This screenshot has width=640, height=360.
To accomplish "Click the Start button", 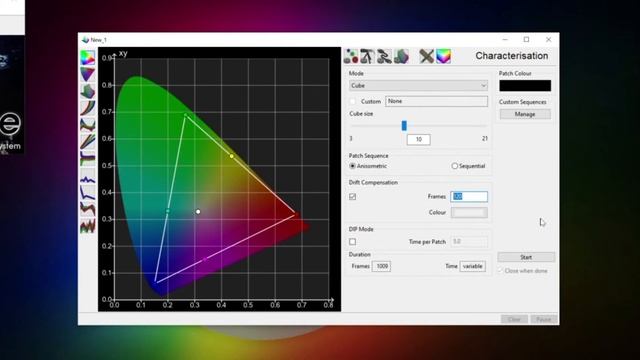I will coord(526,257).
